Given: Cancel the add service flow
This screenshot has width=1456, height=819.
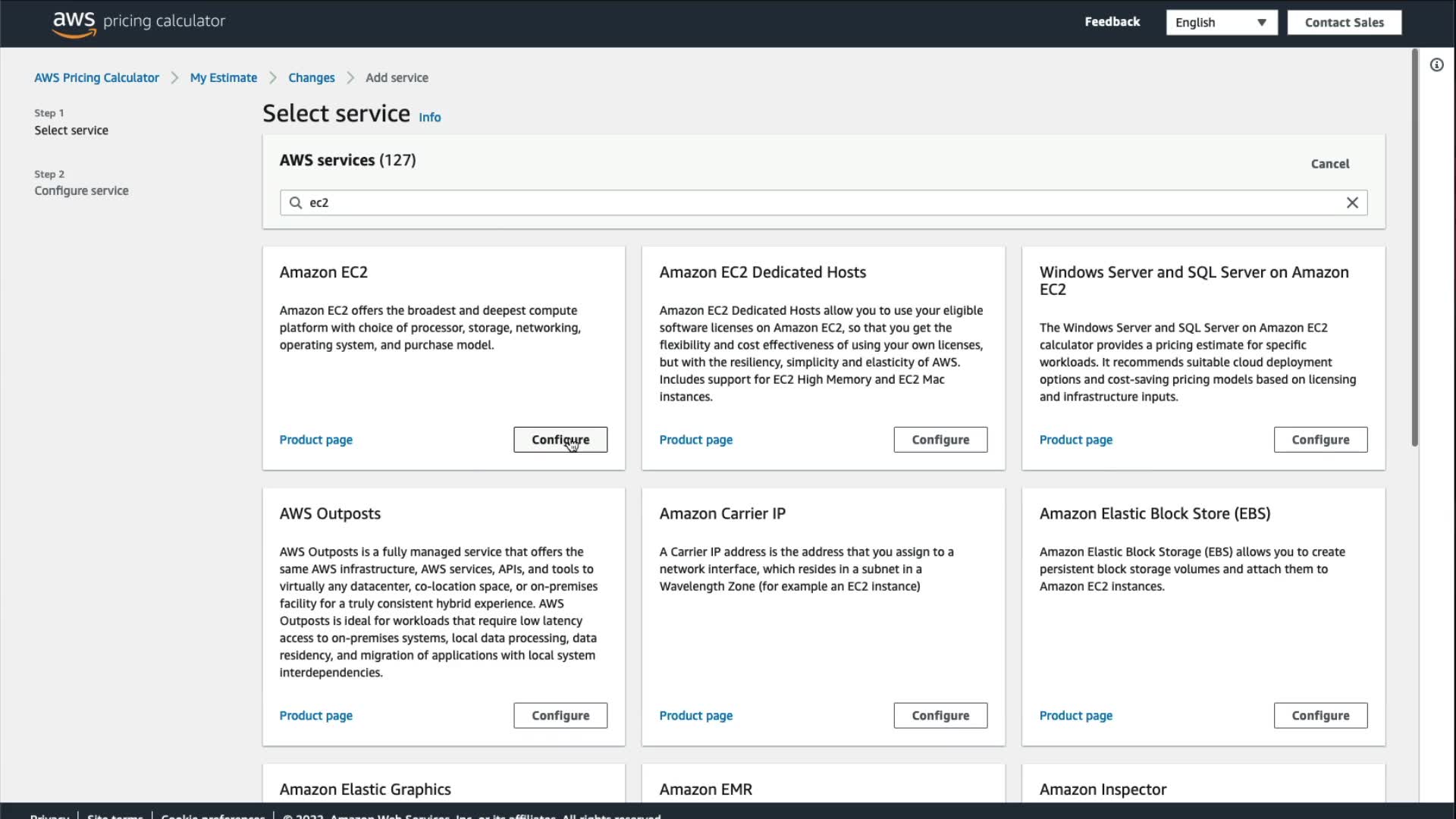Looking at the screenshot, I should (1329, 164).
